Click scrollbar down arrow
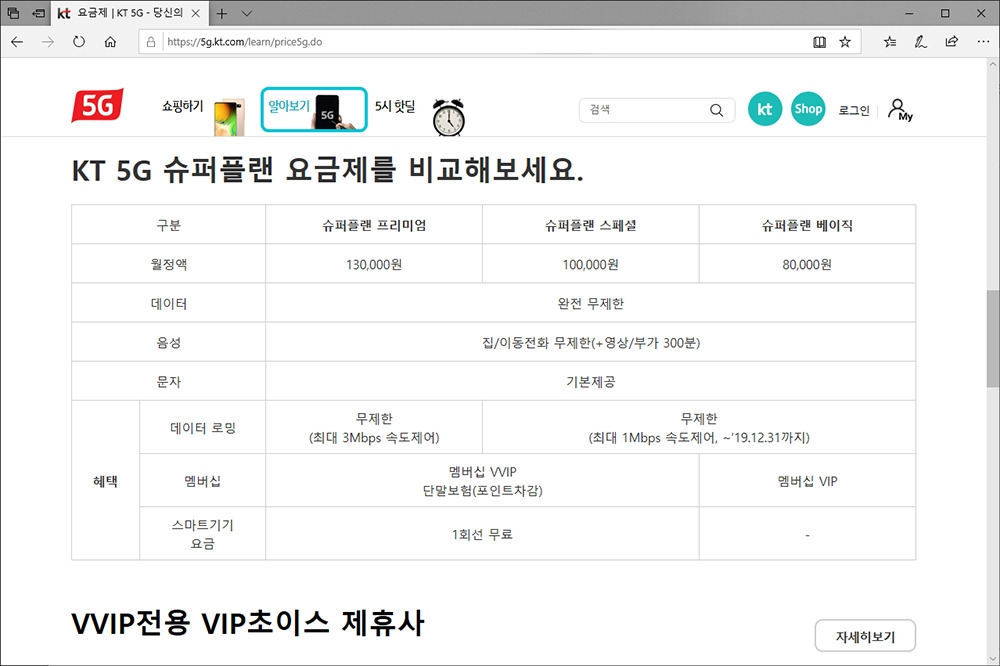Screen dimensions: 1000x666 point(993,659)
